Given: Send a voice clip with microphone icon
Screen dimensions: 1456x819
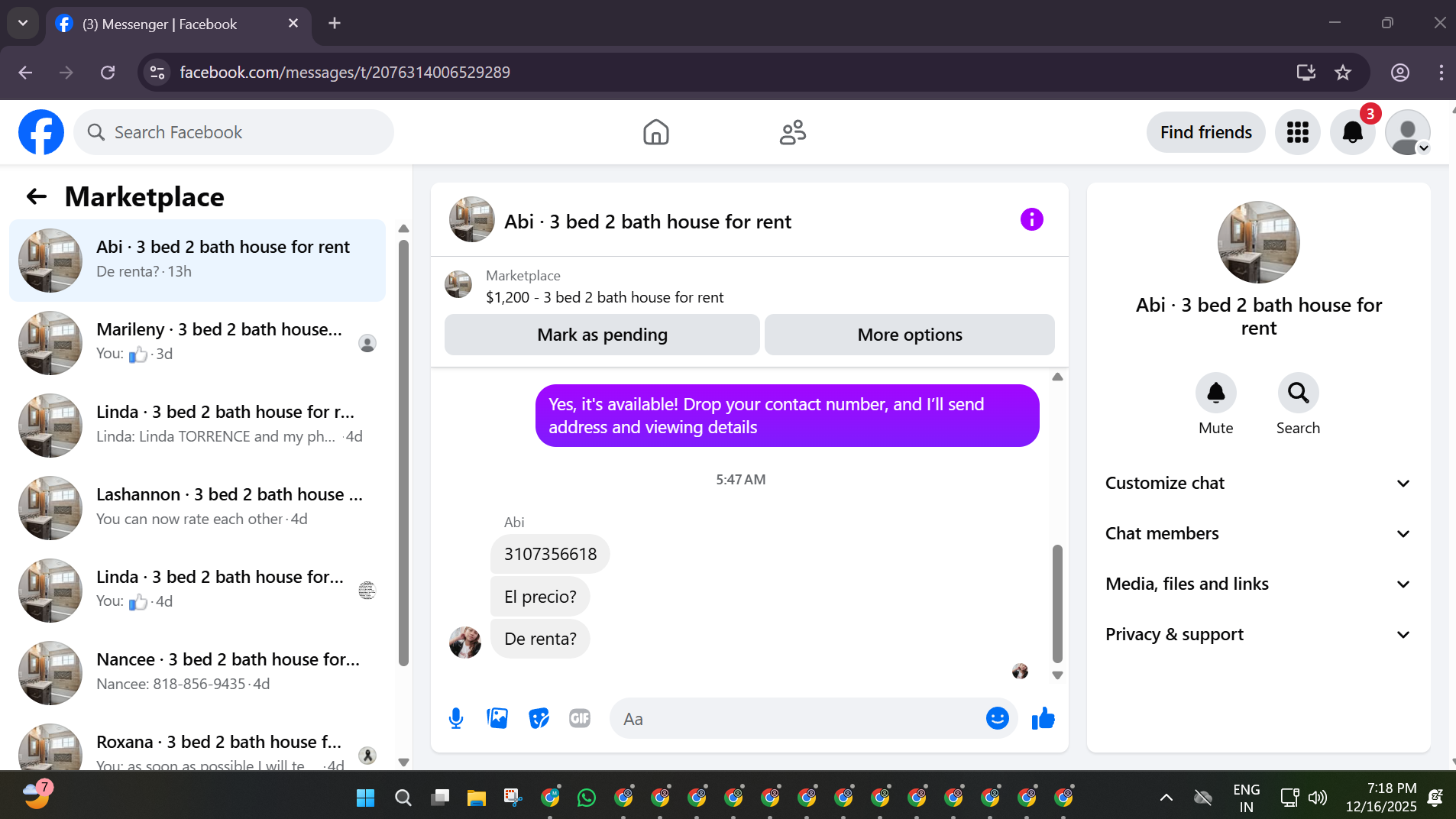Looking at the screenshot, I should pyautogui.click(x=456, y=718).
